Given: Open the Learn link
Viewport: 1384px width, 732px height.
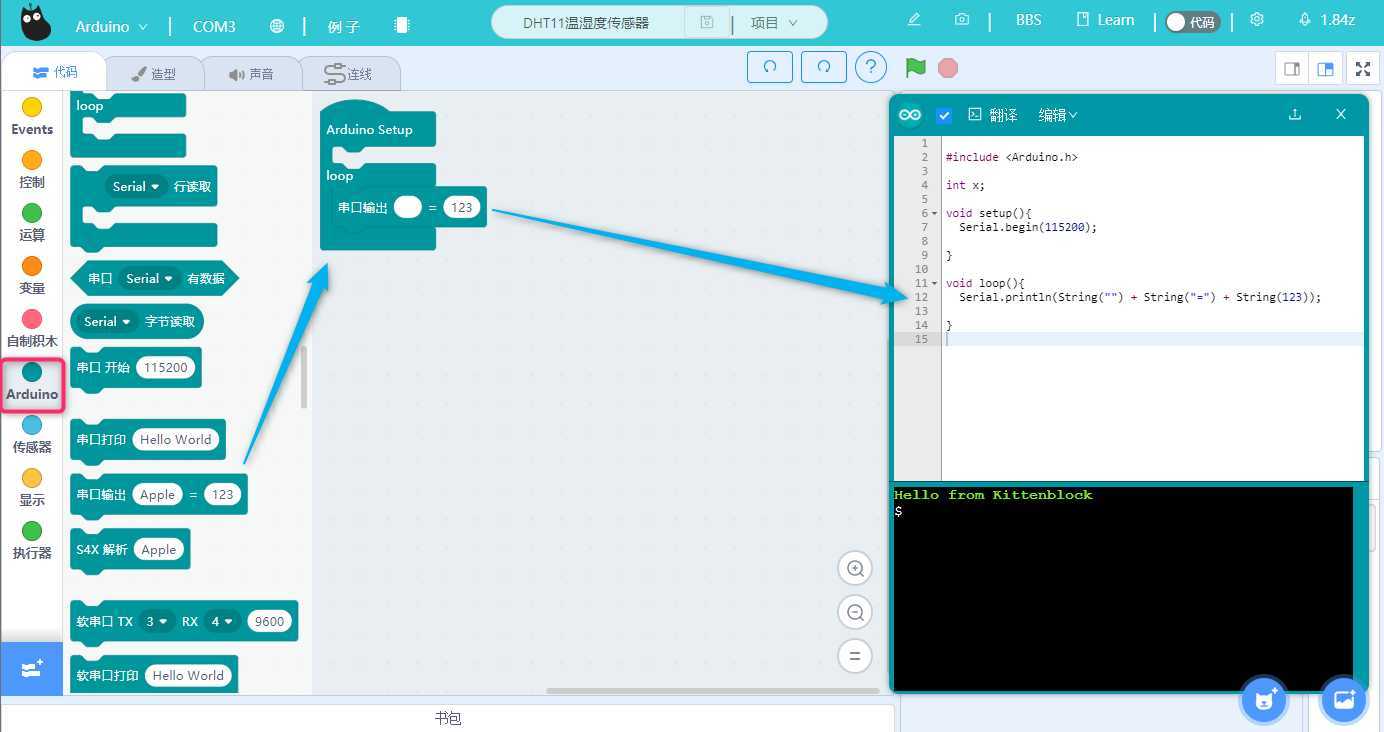Looking at the screenshot, I should (1105, 20).
